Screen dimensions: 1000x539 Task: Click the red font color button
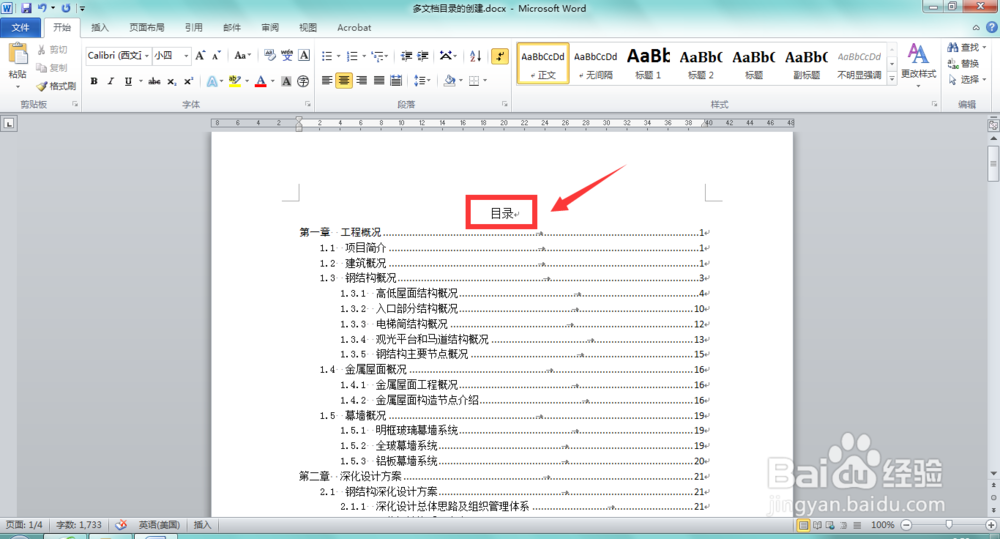pos(260,81)
